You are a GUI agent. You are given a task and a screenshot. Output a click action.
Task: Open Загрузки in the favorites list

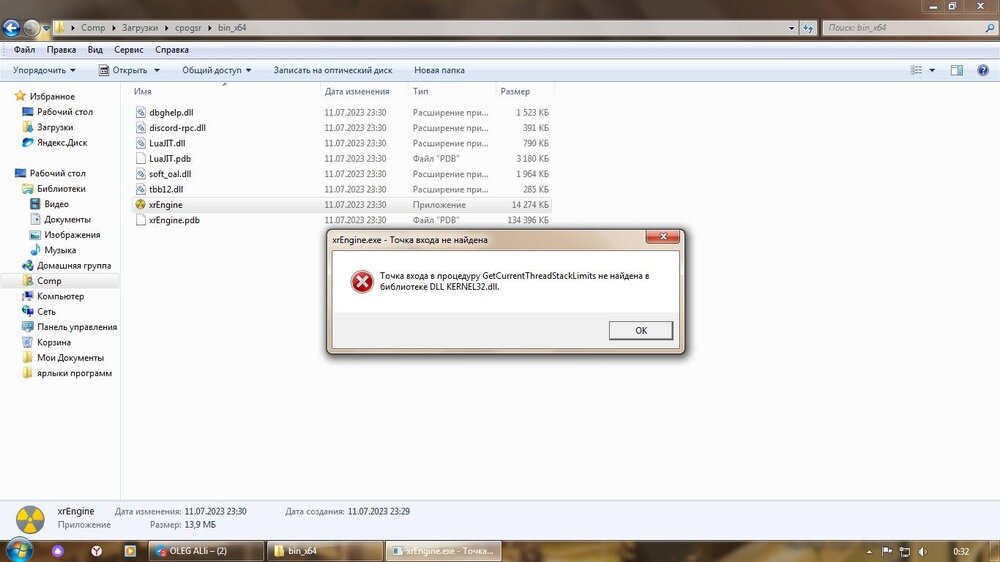pyautogui.click(x=55, y=127)
